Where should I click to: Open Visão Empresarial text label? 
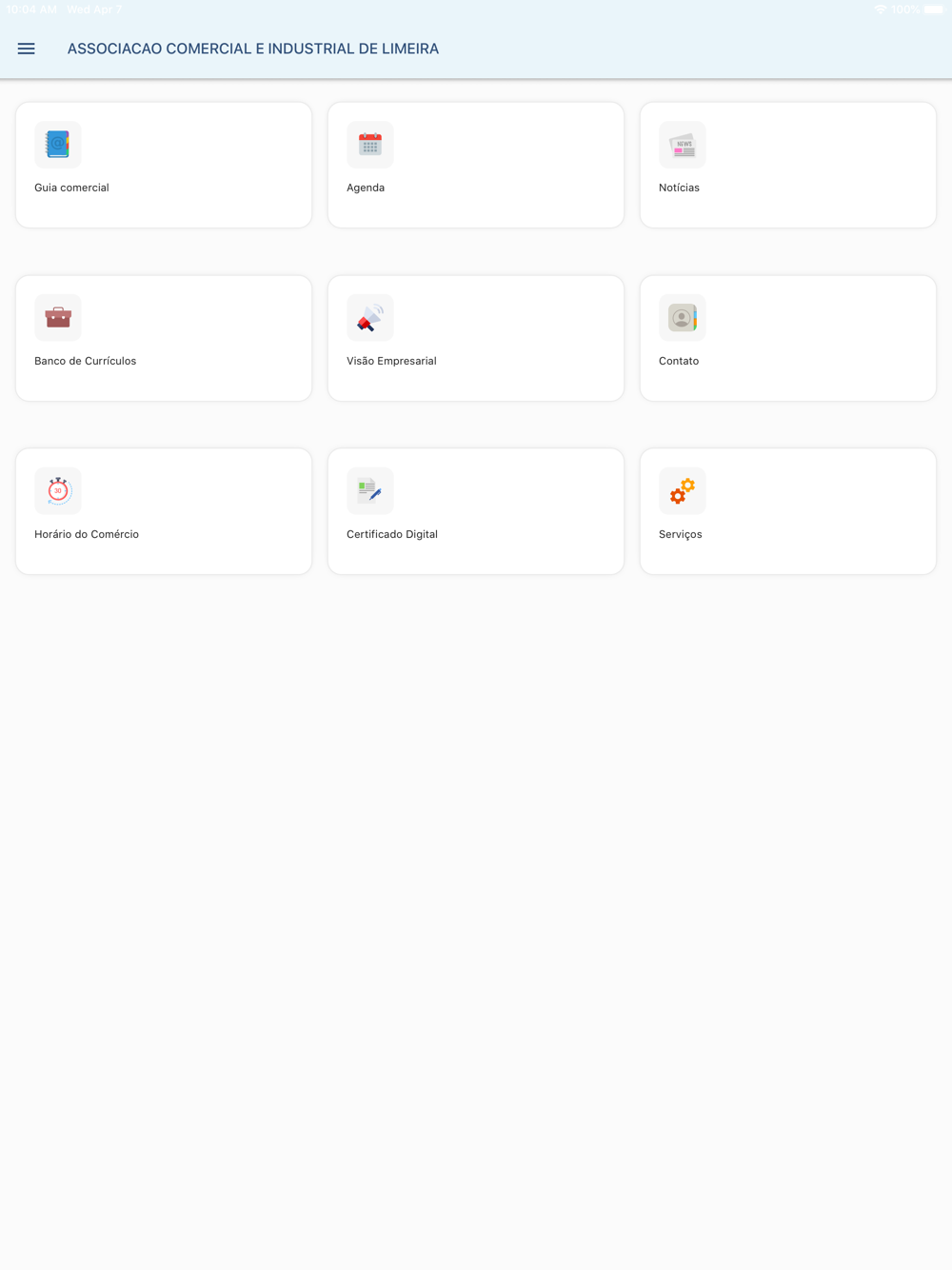[391, 361]
